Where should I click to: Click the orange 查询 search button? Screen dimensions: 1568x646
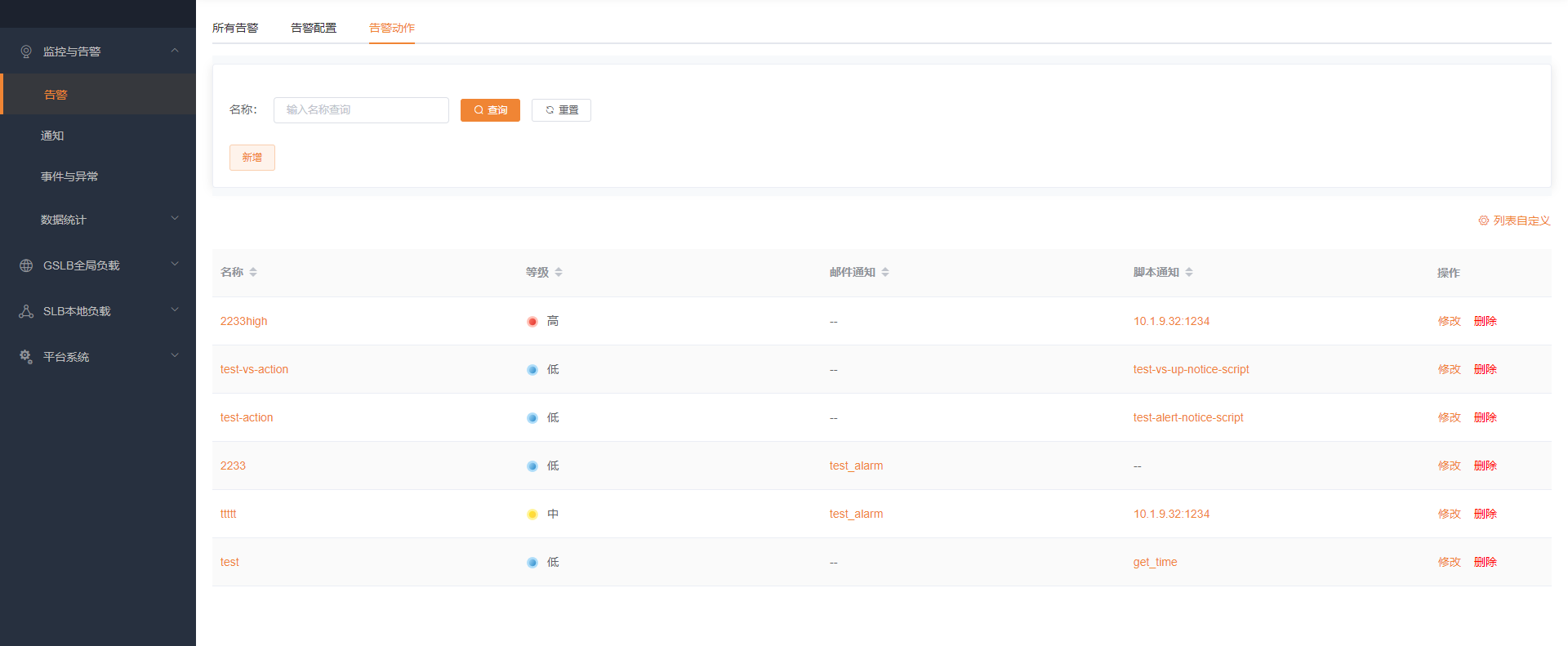(490, 110)
